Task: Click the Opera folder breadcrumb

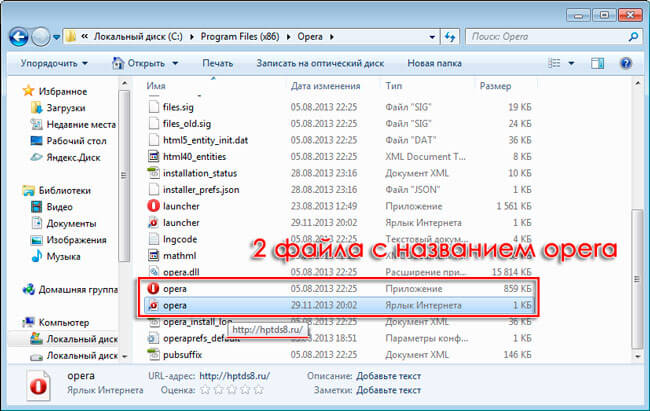Action: [310, 36]
